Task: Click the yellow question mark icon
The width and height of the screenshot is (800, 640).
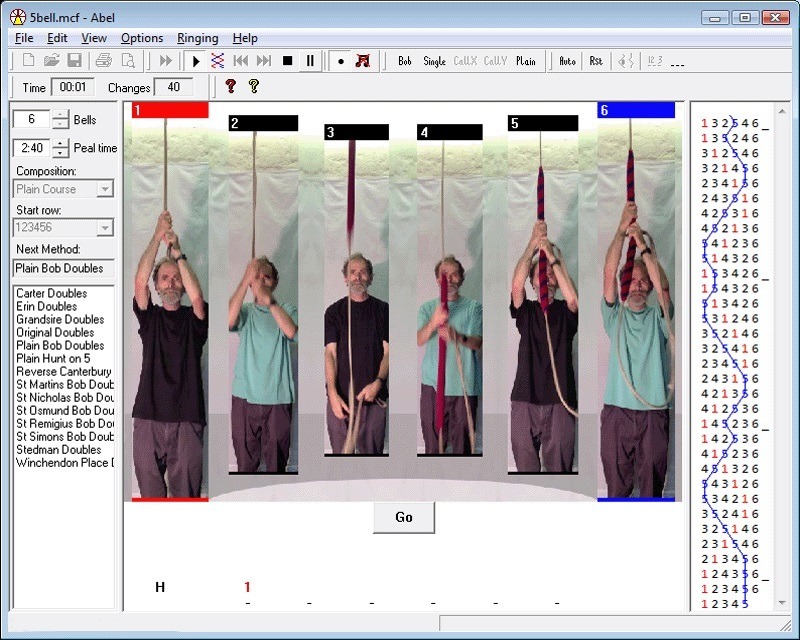Action: point(254,86)
